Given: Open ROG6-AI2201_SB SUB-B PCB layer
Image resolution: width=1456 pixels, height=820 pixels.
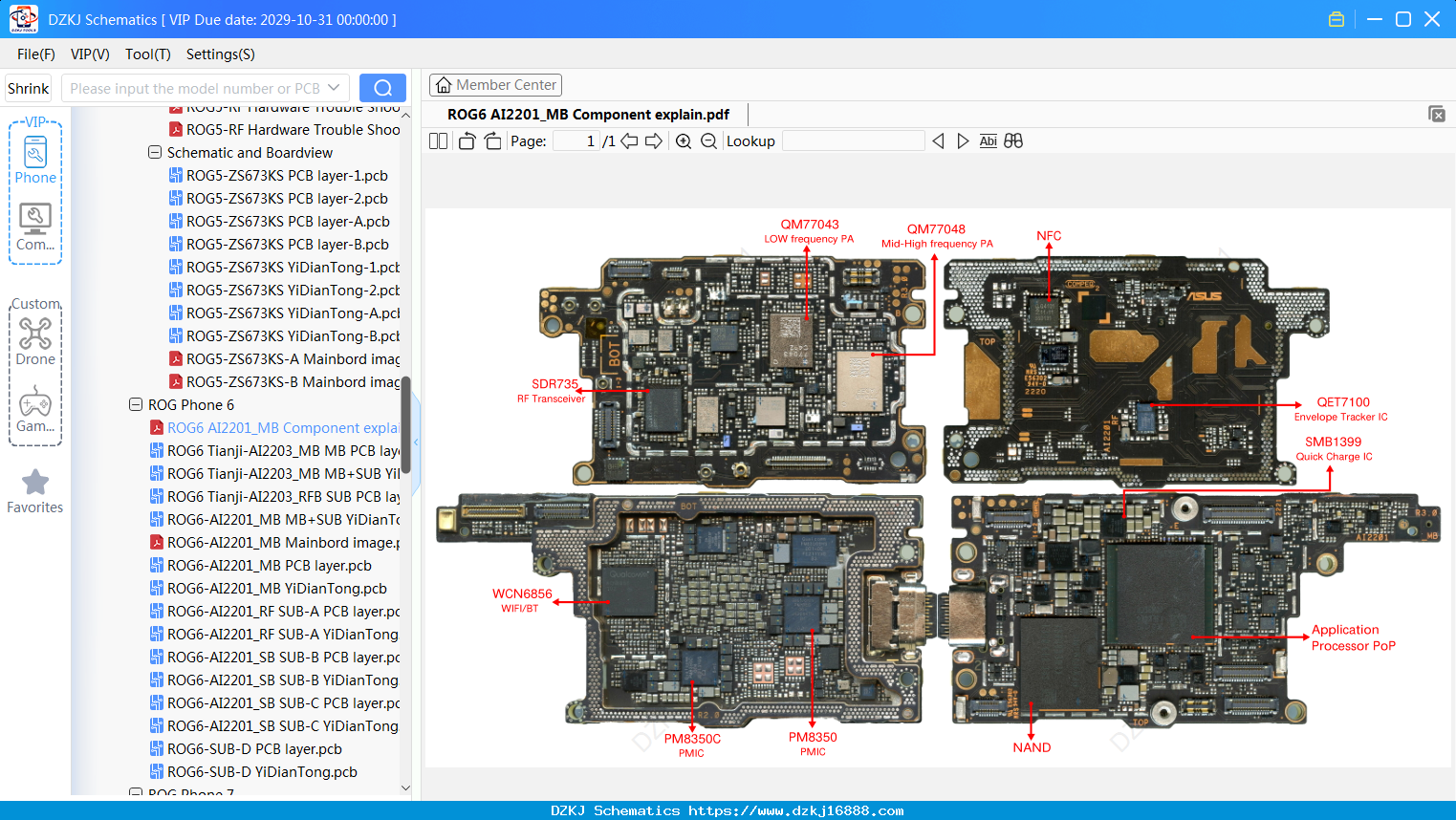Looking at the screenshot, I should [x=275, y=658].
